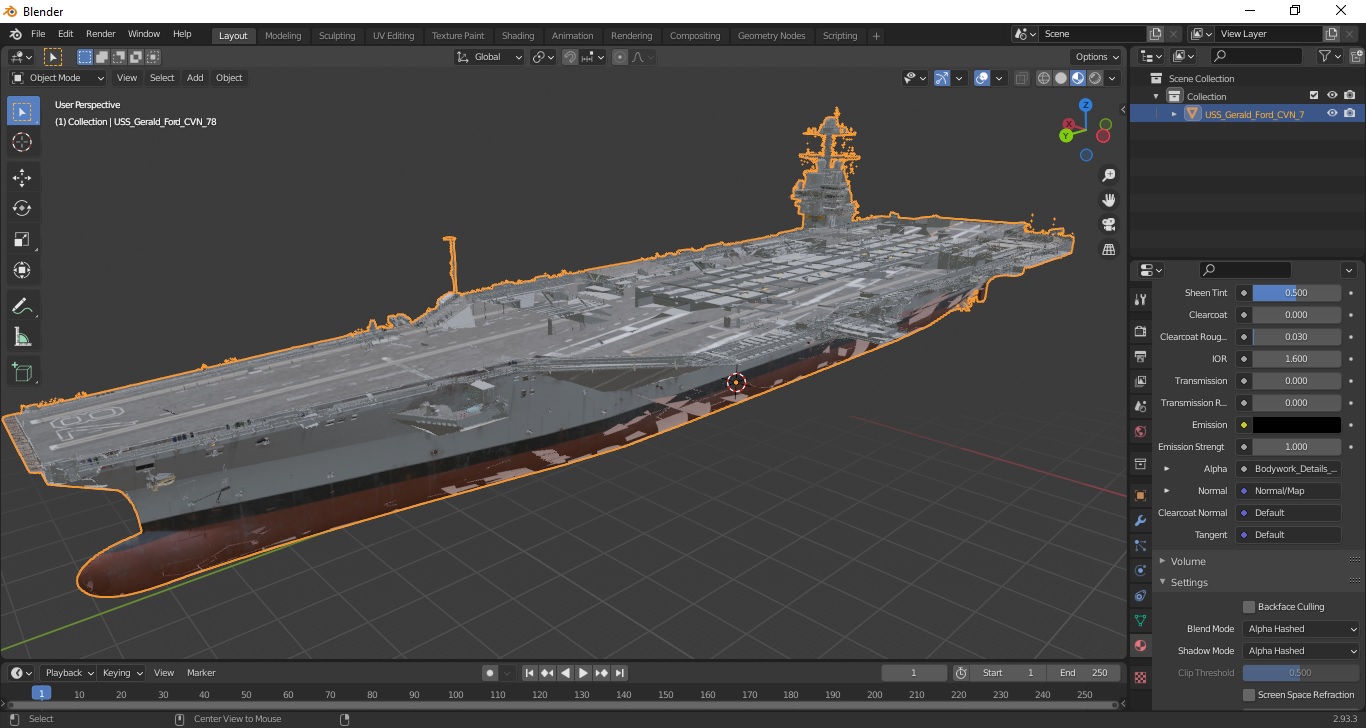The width and height of the screenshot is (1366, 728).
Task: Click the black Emission color swatch
Action: point(1296,425)
